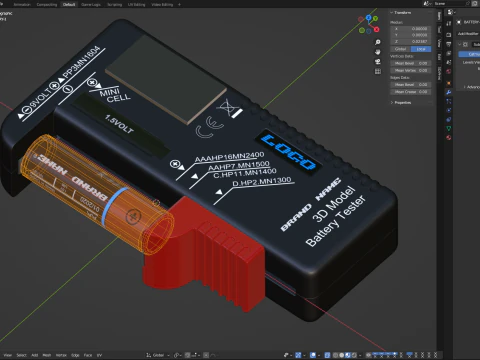Open the Global transform orientation dropdown

(158, 355)
